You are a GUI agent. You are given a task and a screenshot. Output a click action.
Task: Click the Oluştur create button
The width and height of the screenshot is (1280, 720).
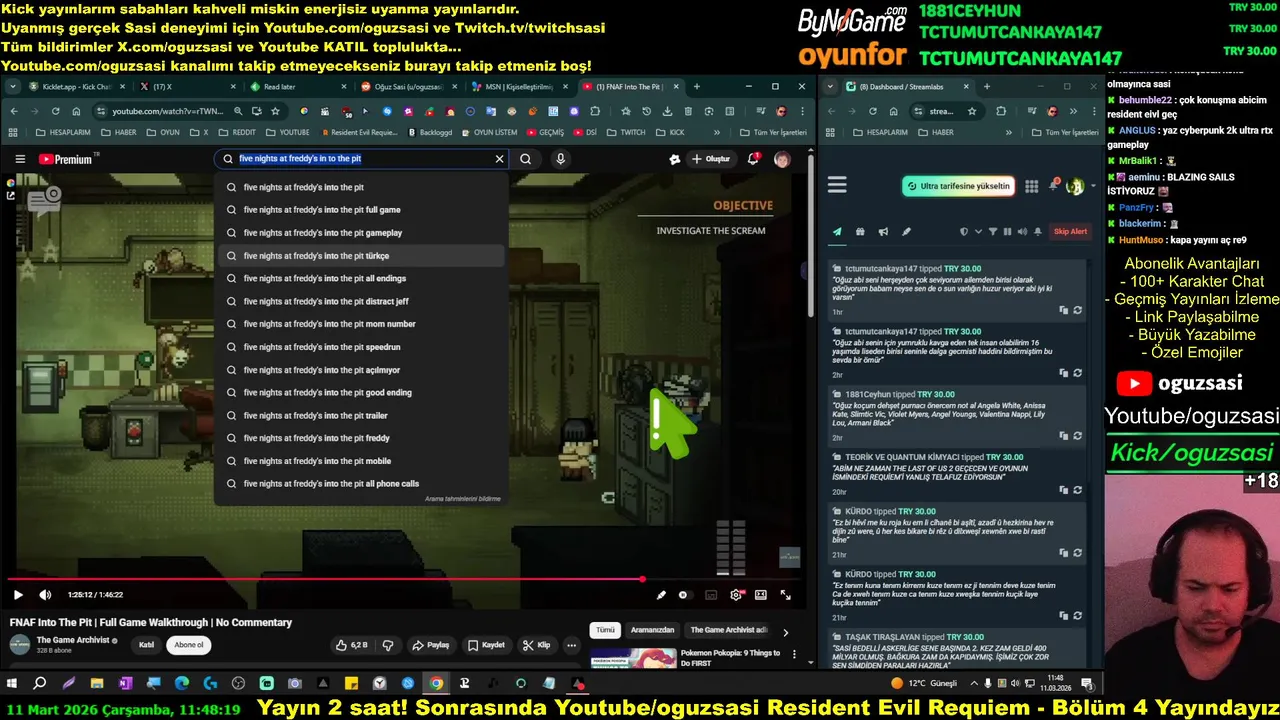pyautogui.click(x=711, y=159)
